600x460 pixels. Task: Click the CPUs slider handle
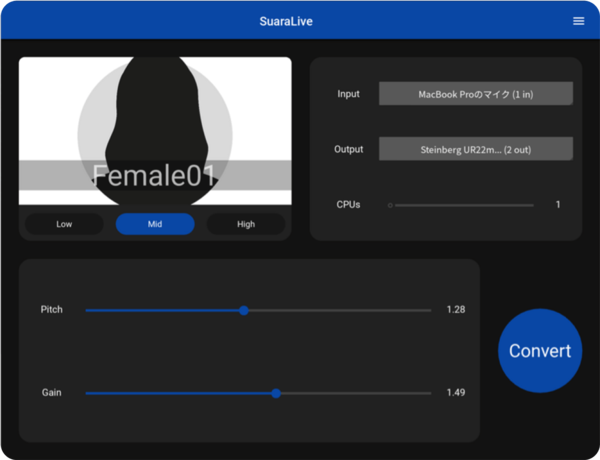pos(390,205)
